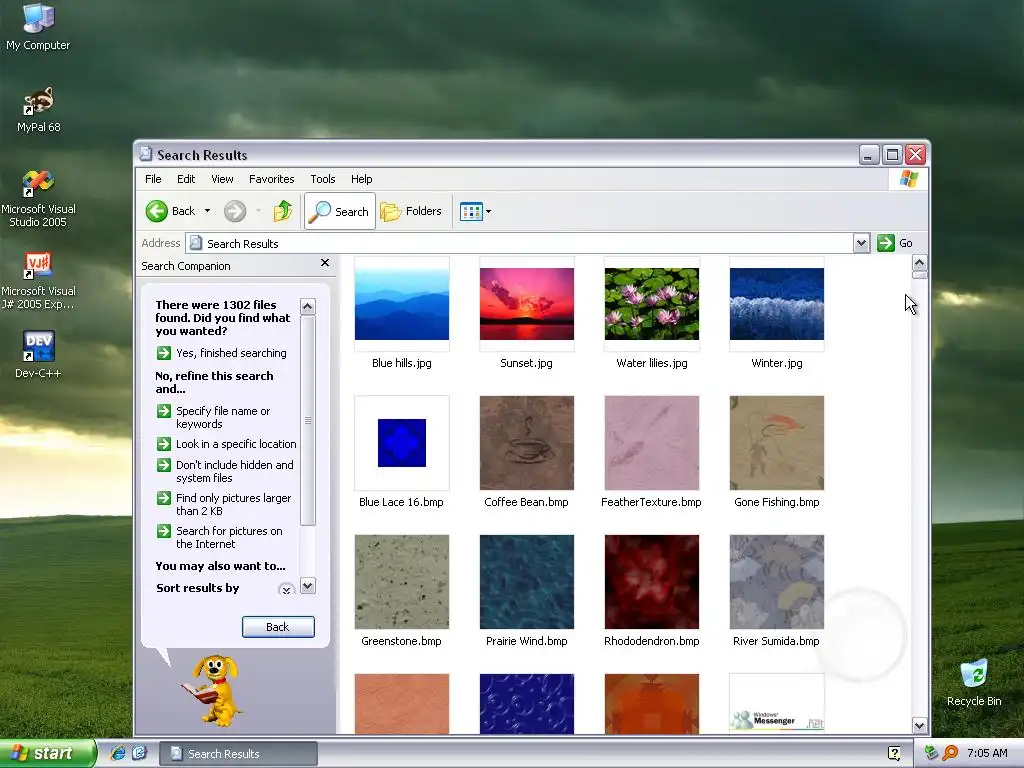Close the Search Companion pane
Image resolution: width=1024 pixels, height=768 pixels.
(325, 263)
